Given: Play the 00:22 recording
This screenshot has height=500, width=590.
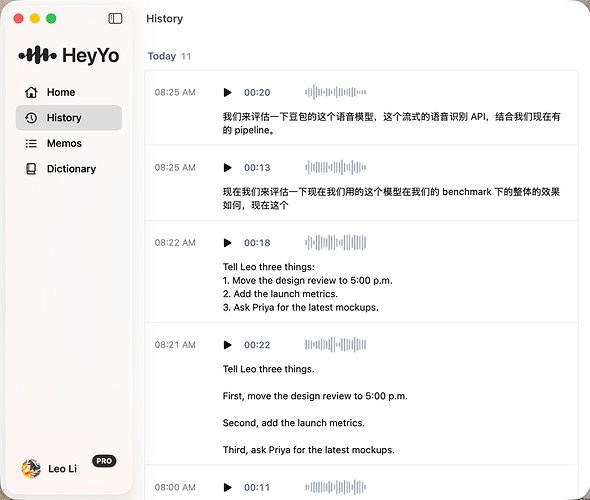Looking at the screenshot, I should [x=227, y=345].
